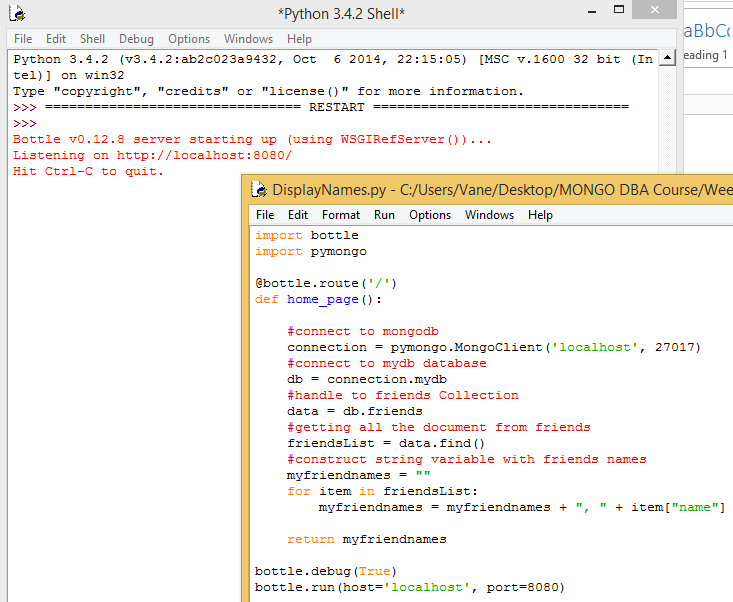Click the 'bottle.debug(True)' line
The image size is (733, 602).
326,571
